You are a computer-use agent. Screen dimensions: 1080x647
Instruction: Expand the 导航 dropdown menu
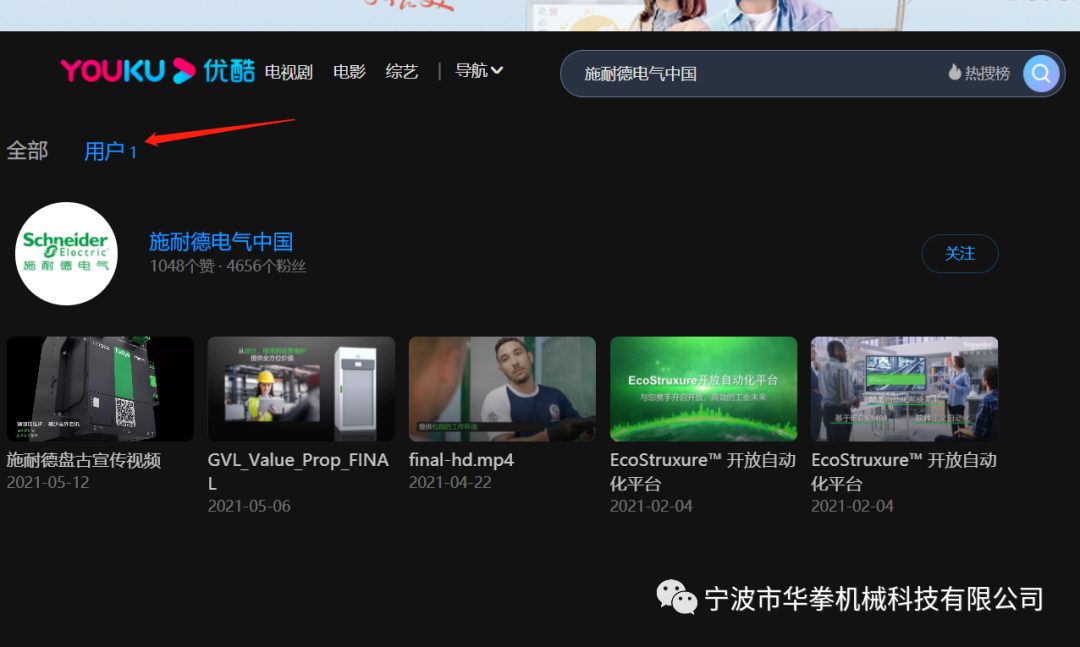coord(479,71)
